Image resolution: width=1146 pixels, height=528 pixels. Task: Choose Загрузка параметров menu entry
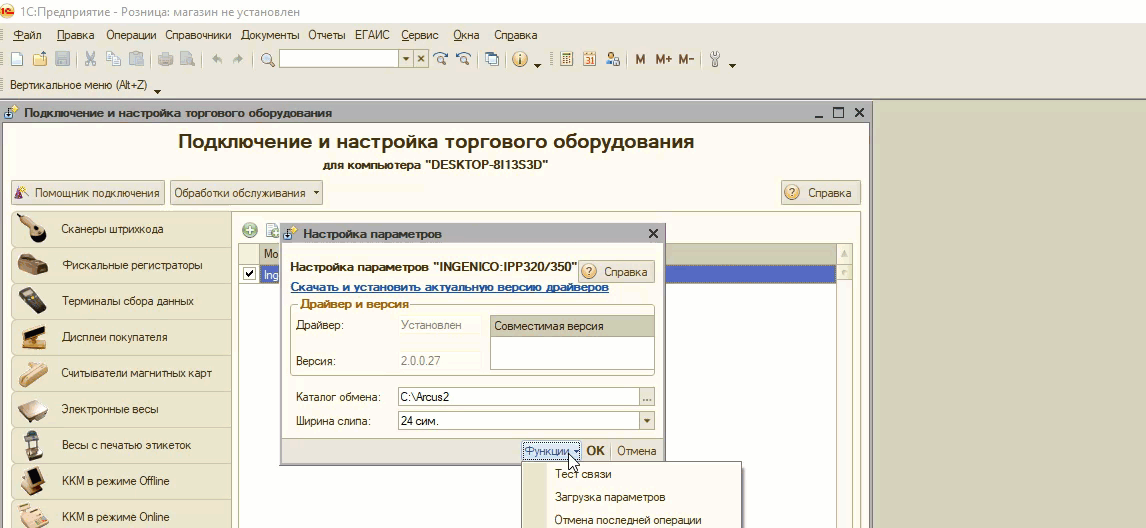(x=610, y=497)
